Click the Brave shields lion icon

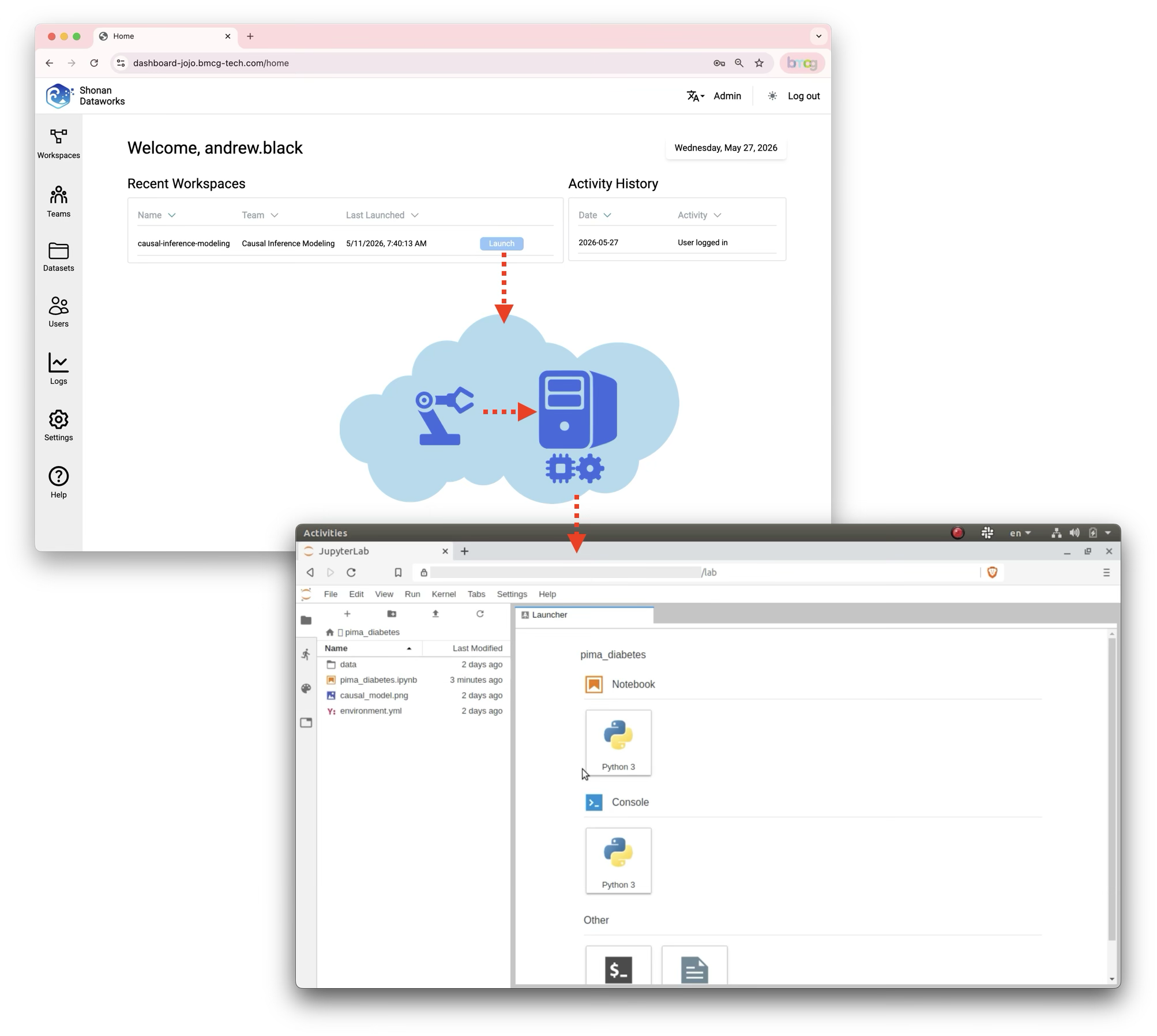coord(992,572)
